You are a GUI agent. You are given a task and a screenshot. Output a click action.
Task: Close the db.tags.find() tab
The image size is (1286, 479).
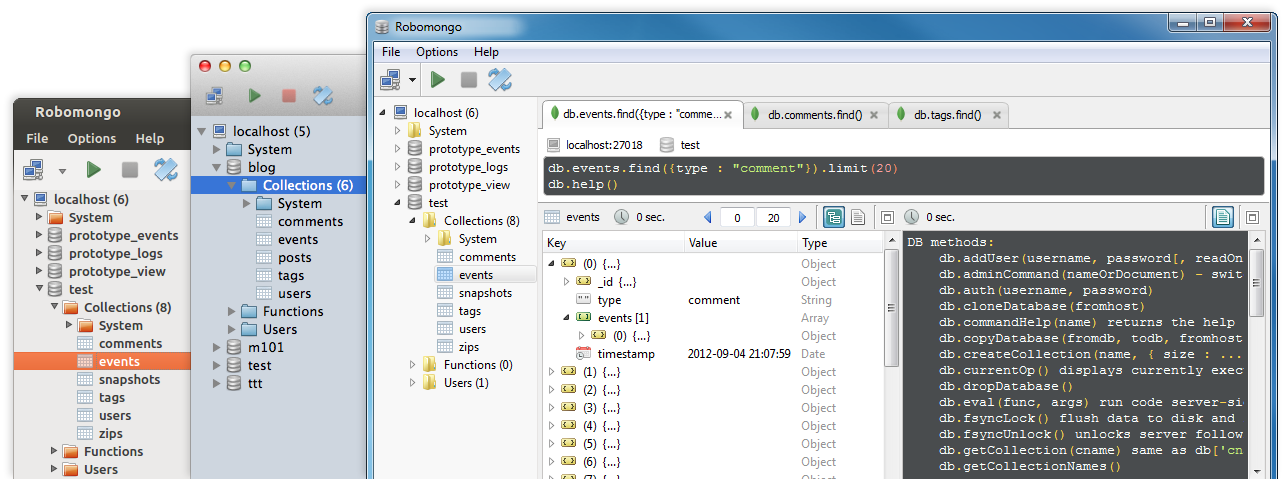995,115
